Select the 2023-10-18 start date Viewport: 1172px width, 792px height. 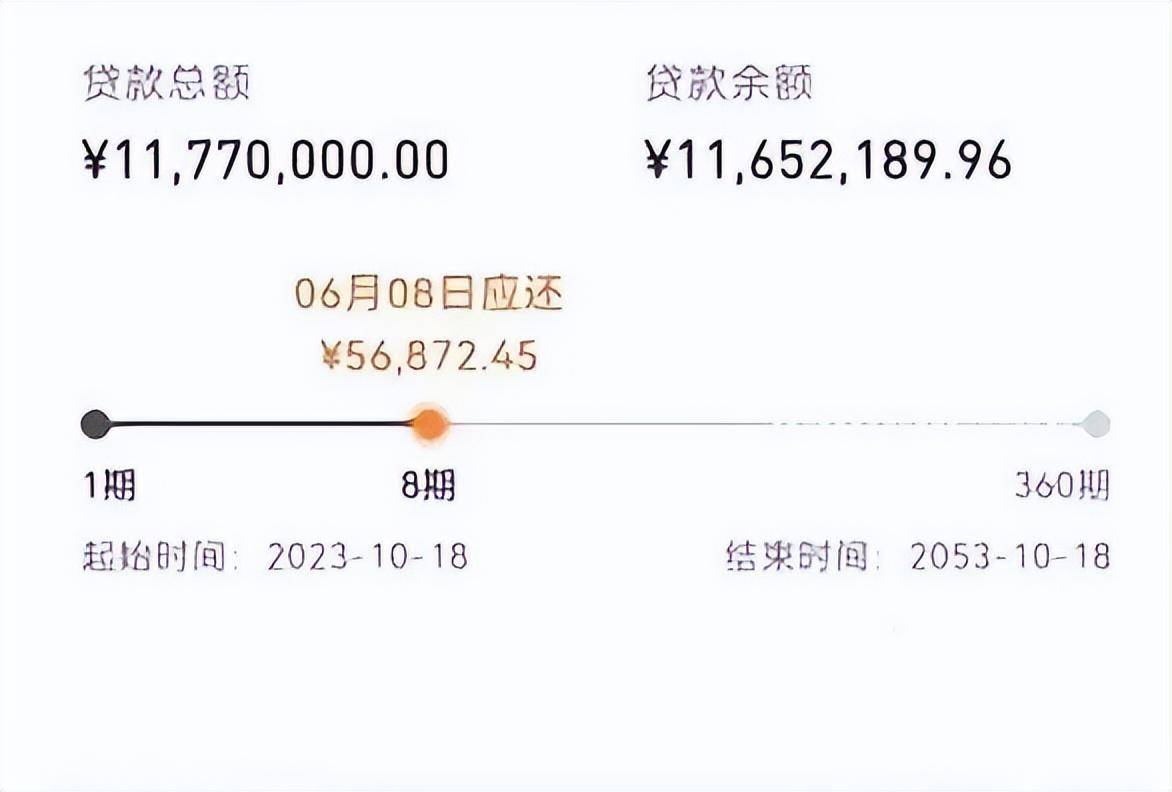click(x=368, y=557)
